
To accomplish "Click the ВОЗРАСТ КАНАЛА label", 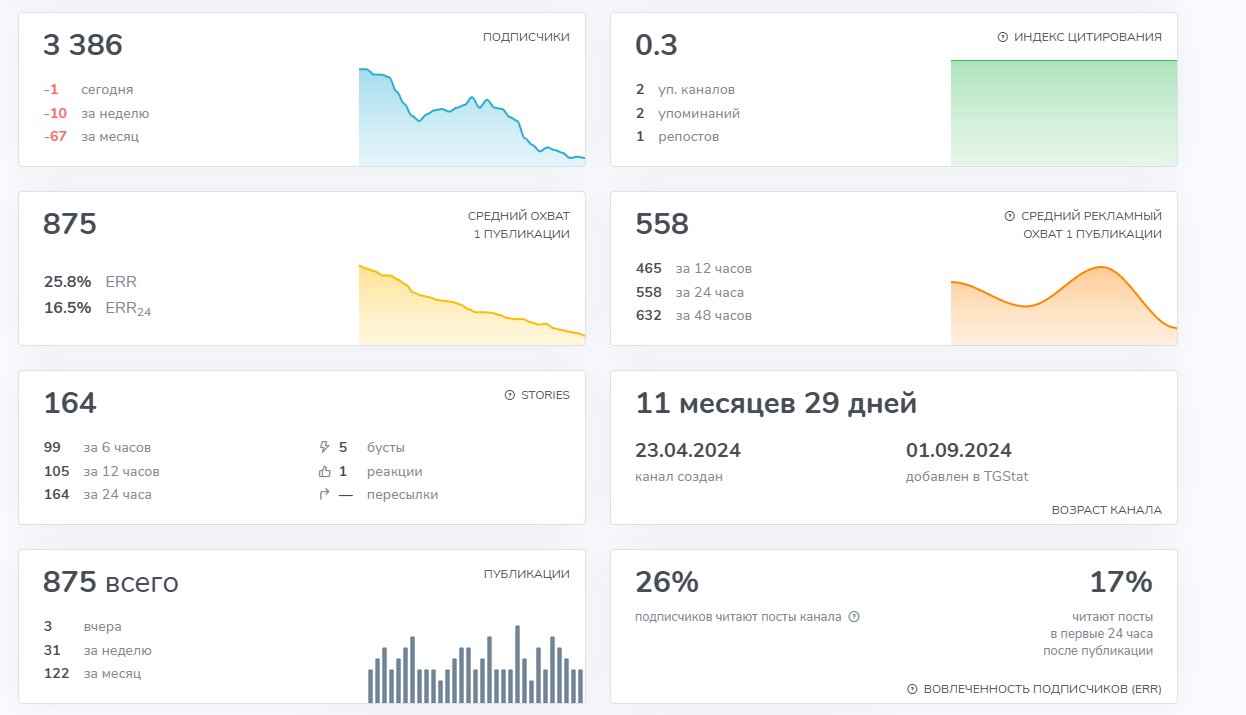I will point(1106,510).
